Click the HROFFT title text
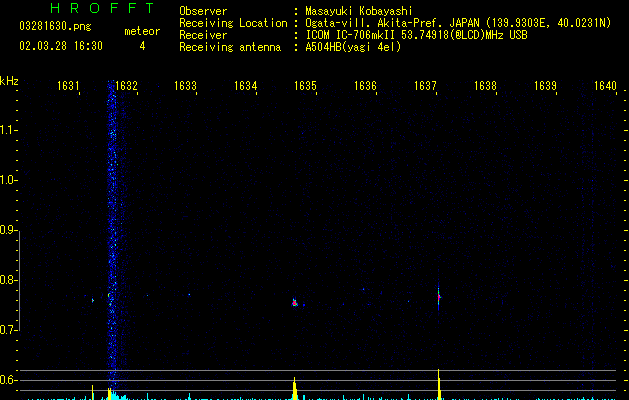Viewport: 629px width, 400px height. click(x=102, y=8)
